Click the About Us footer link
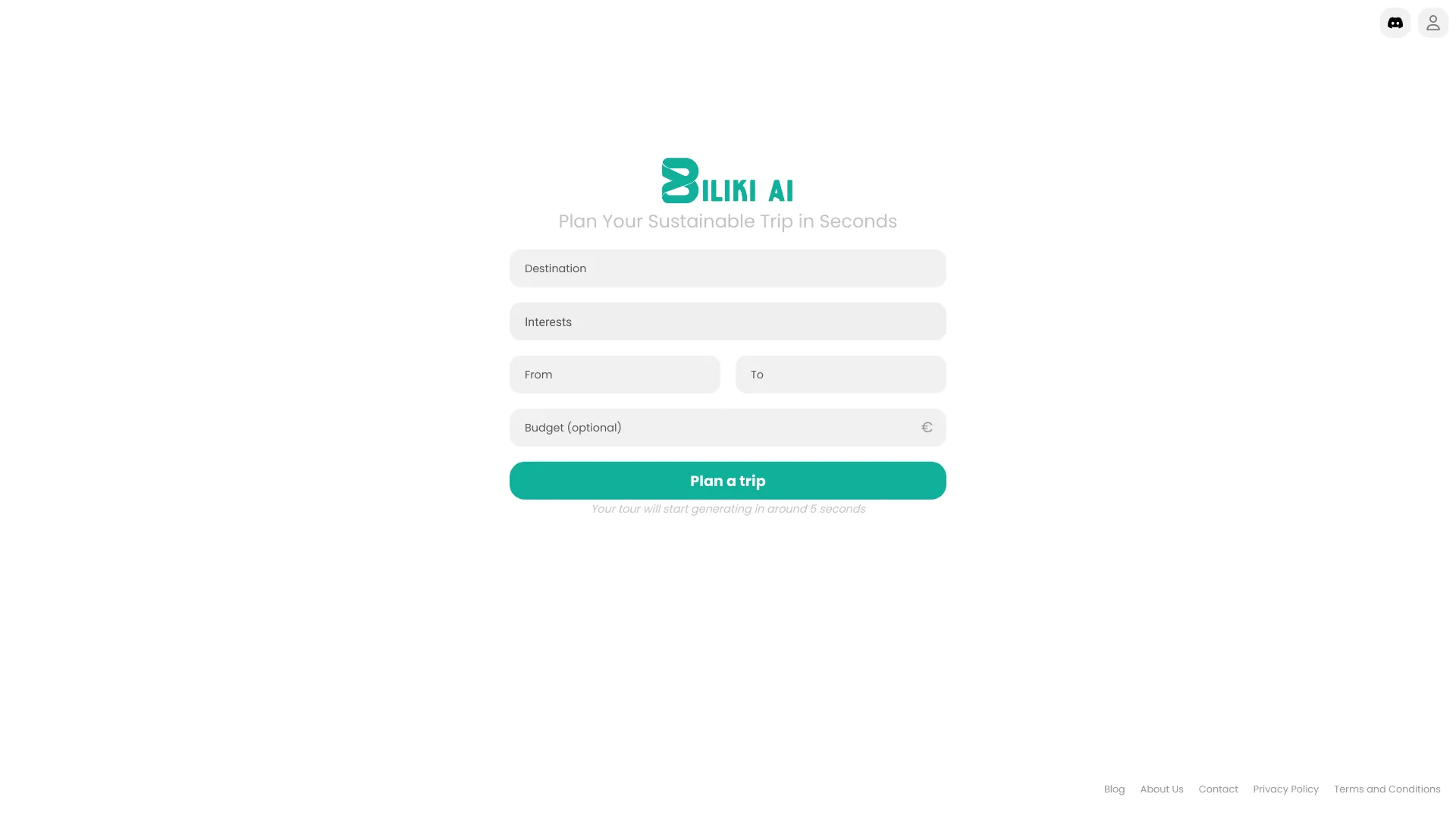The image size is (1456, 819). click(x=1162, y=789)
